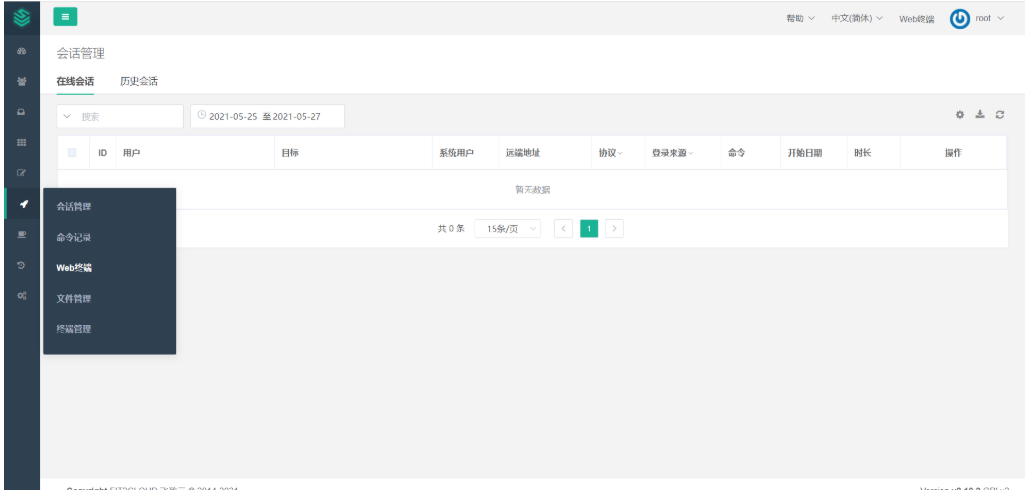Click the clock icon in date range
The width and height of the screenshot is (1026, 490).
coord(202,115)
